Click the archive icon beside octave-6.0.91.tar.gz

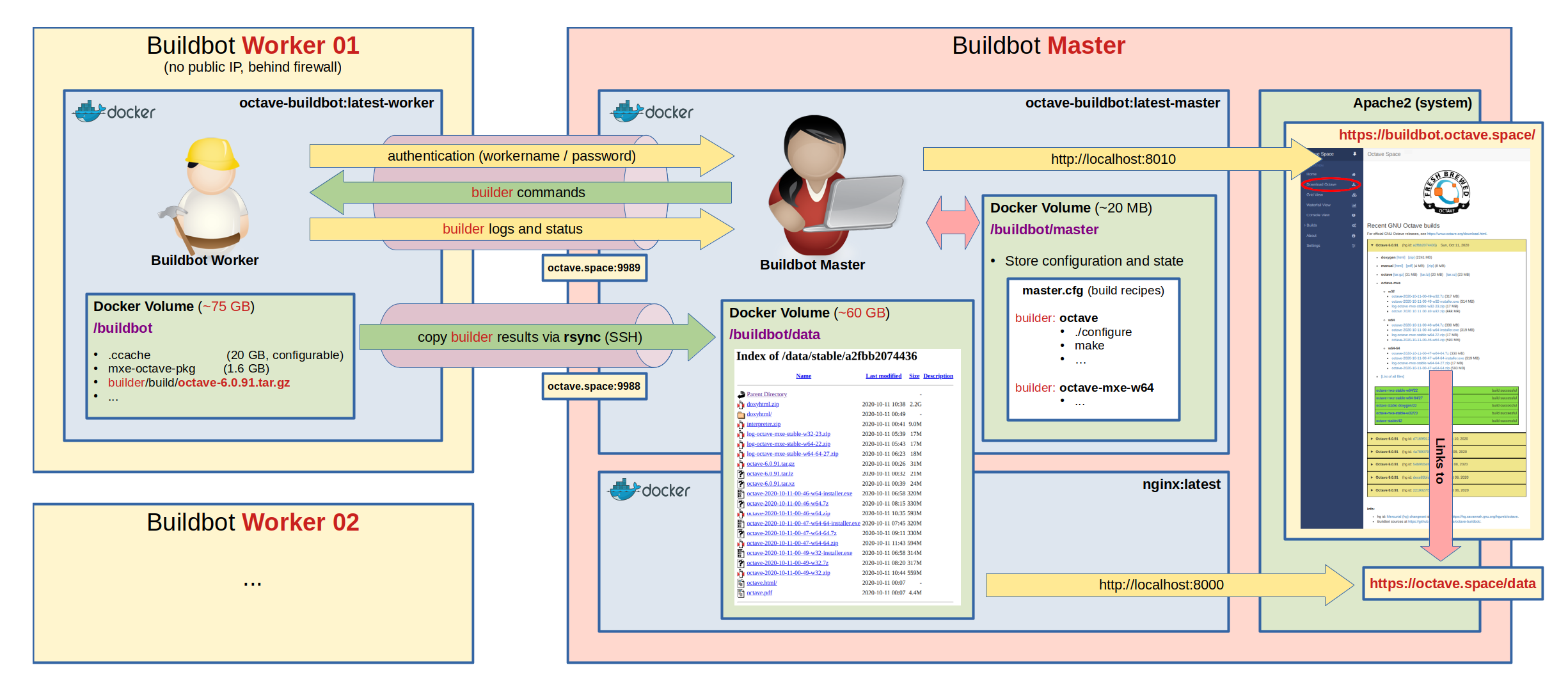point(741,464)
